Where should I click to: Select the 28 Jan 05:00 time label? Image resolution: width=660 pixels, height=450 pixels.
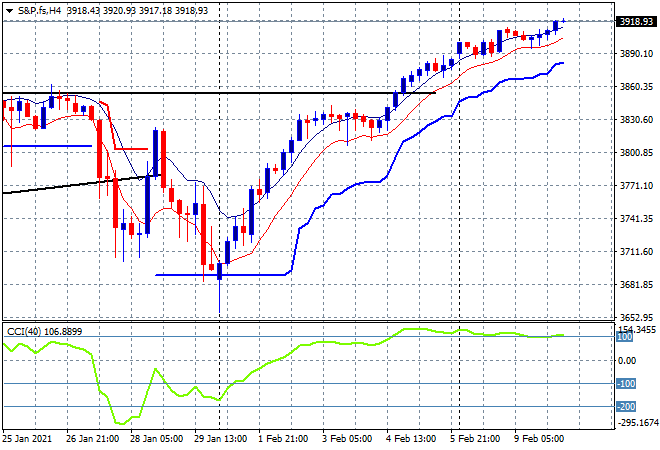pos(156,439)
